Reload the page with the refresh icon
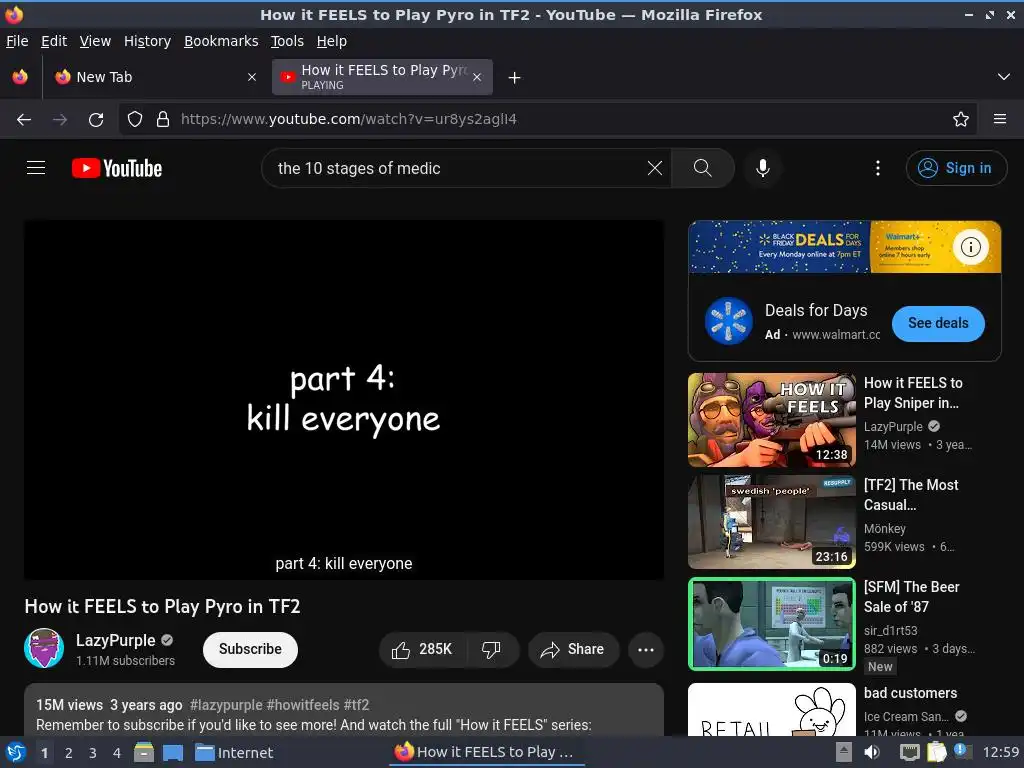This screenshot has width=1024, height=768. point(96,120)
